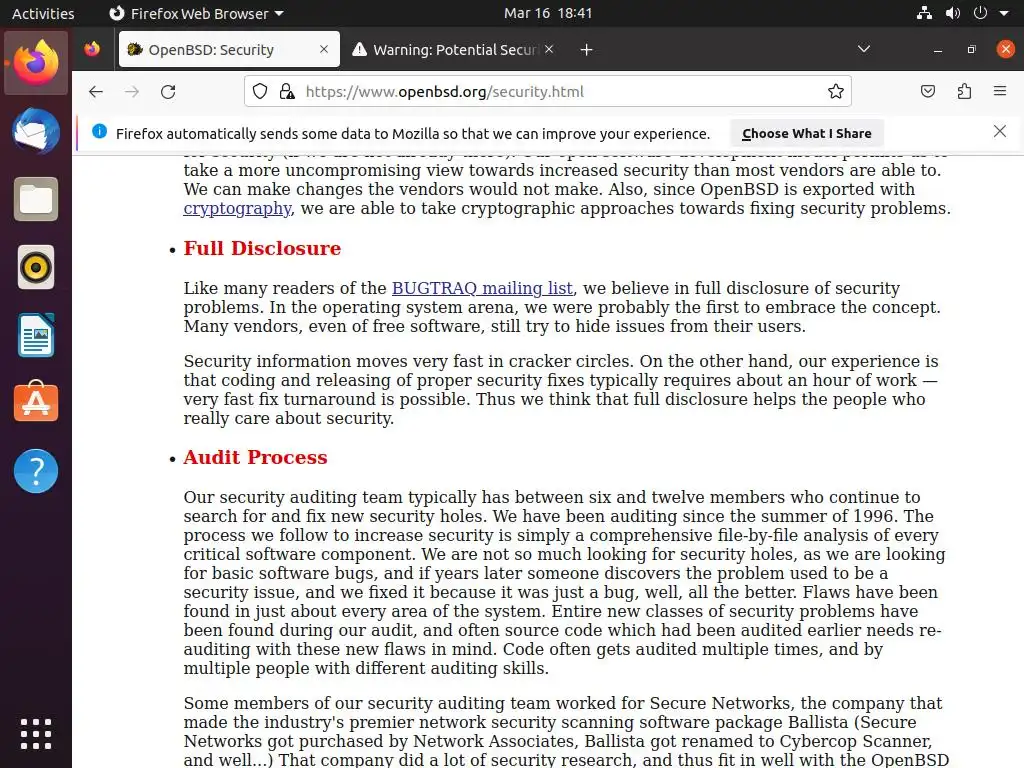This screenshot has height=768, width=1024.
Task: Switch to OpenBSD: Security tab
Action: pyautogui.click(x=229, y=49)
